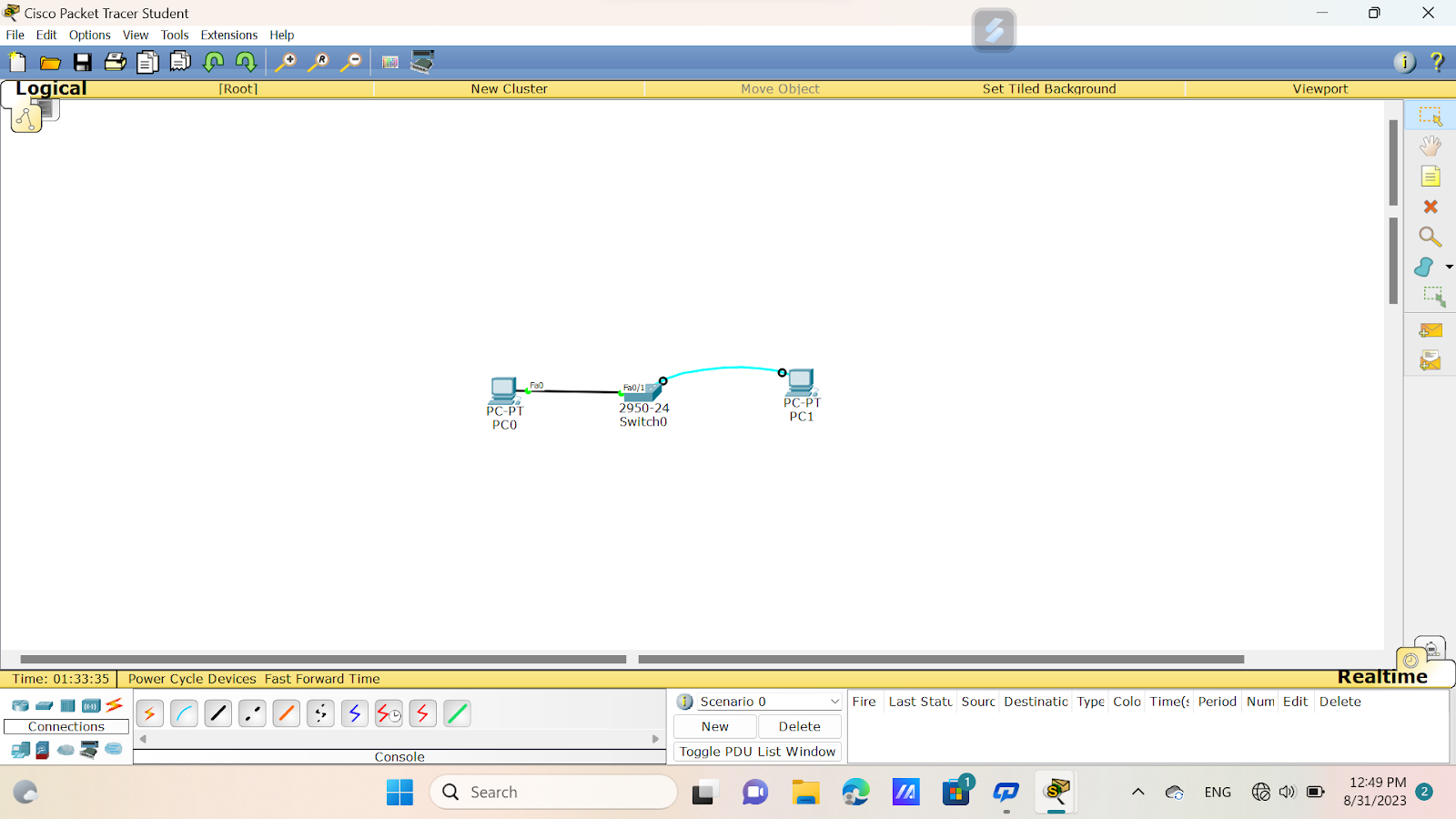1456x819 pixels.
Task: Select the dashed Copper Cross-Over cable
Action: pyautogui.click(x=252, y=713)
